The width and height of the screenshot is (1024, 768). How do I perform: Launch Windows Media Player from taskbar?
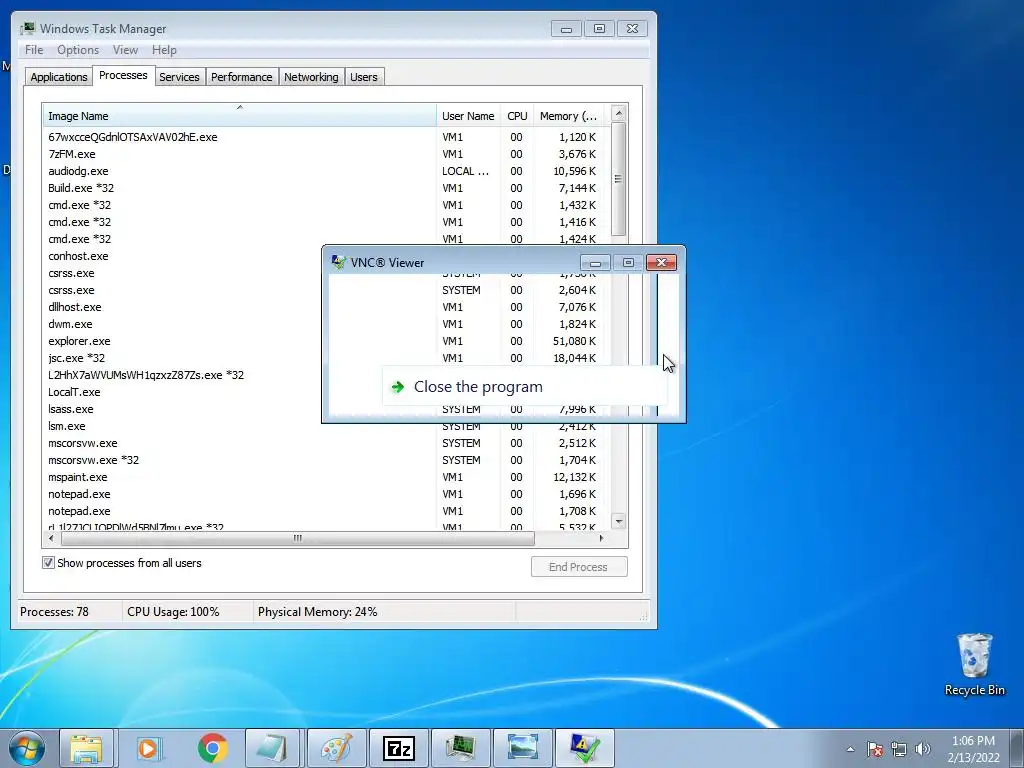click(x=150, y=748)
